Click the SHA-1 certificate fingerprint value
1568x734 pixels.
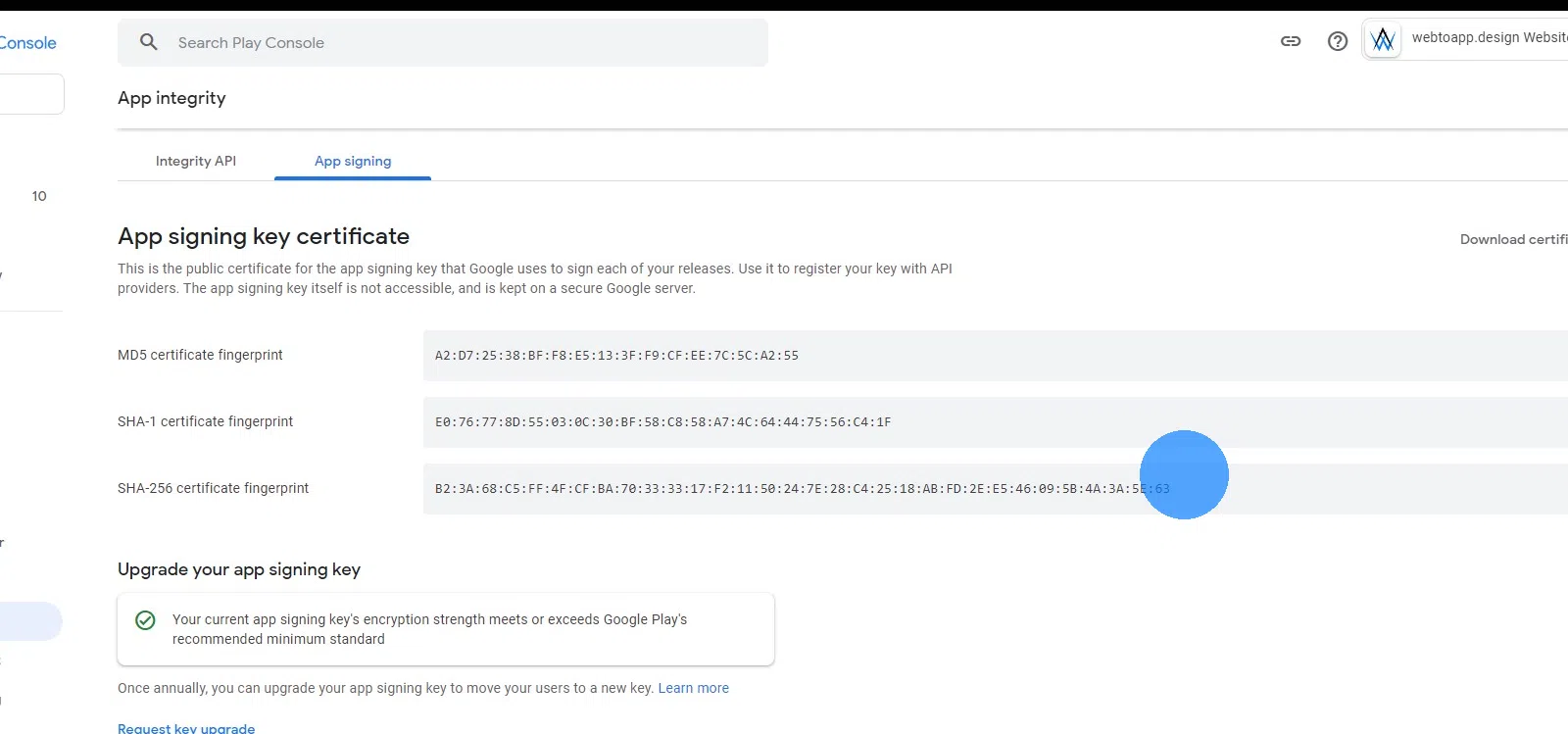(662, 422)
